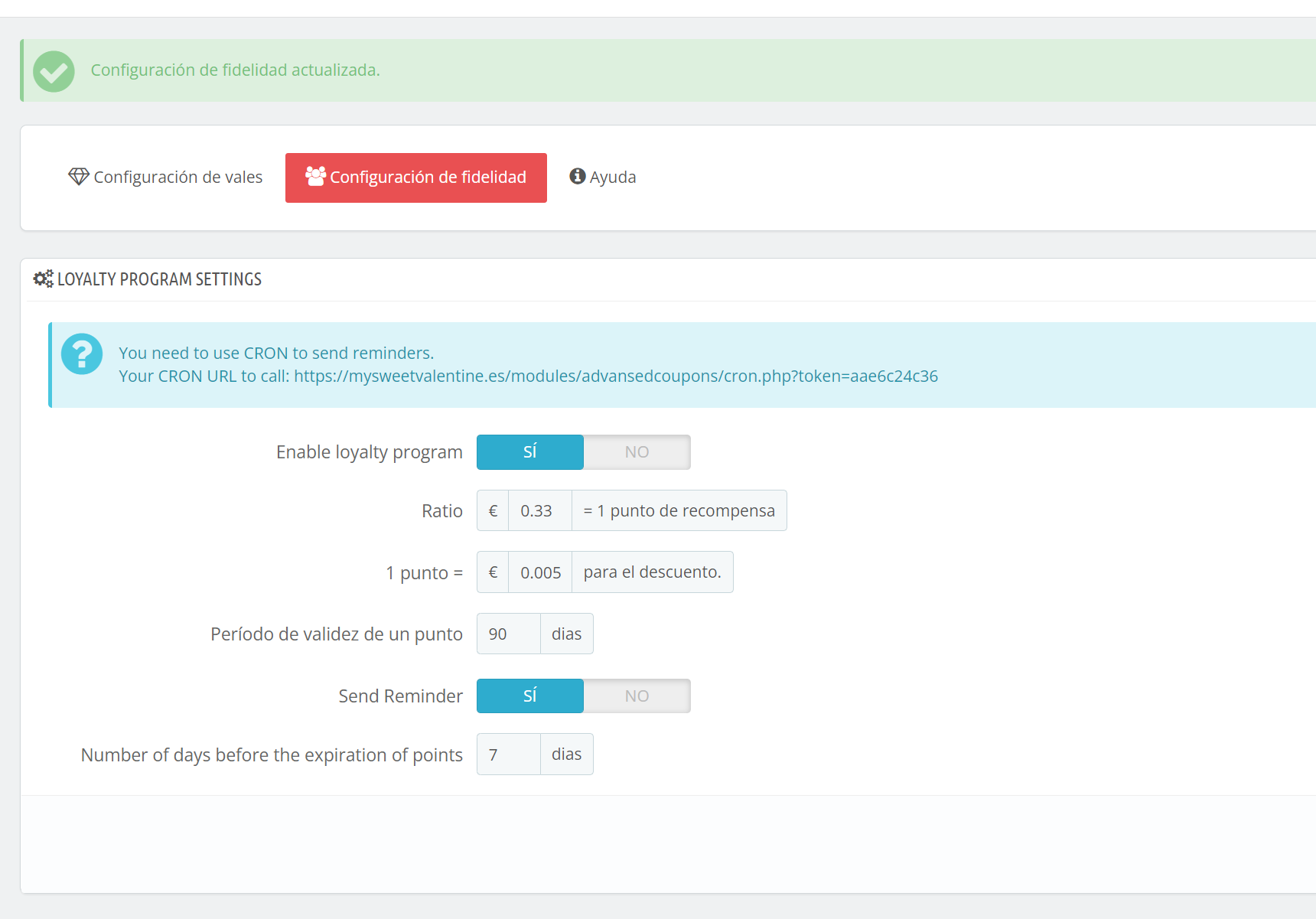Click the diamond icon for Configuración de vales
Screen dimensions: 1316x919
[x=79, y=177]
